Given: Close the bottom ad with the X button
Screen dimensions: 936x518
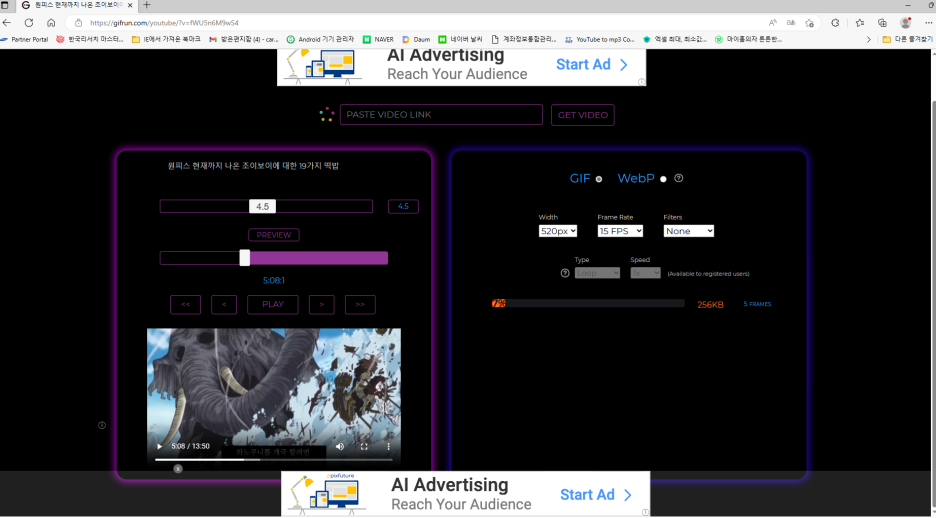Looking at the screenshot, I should pos(178,469).
